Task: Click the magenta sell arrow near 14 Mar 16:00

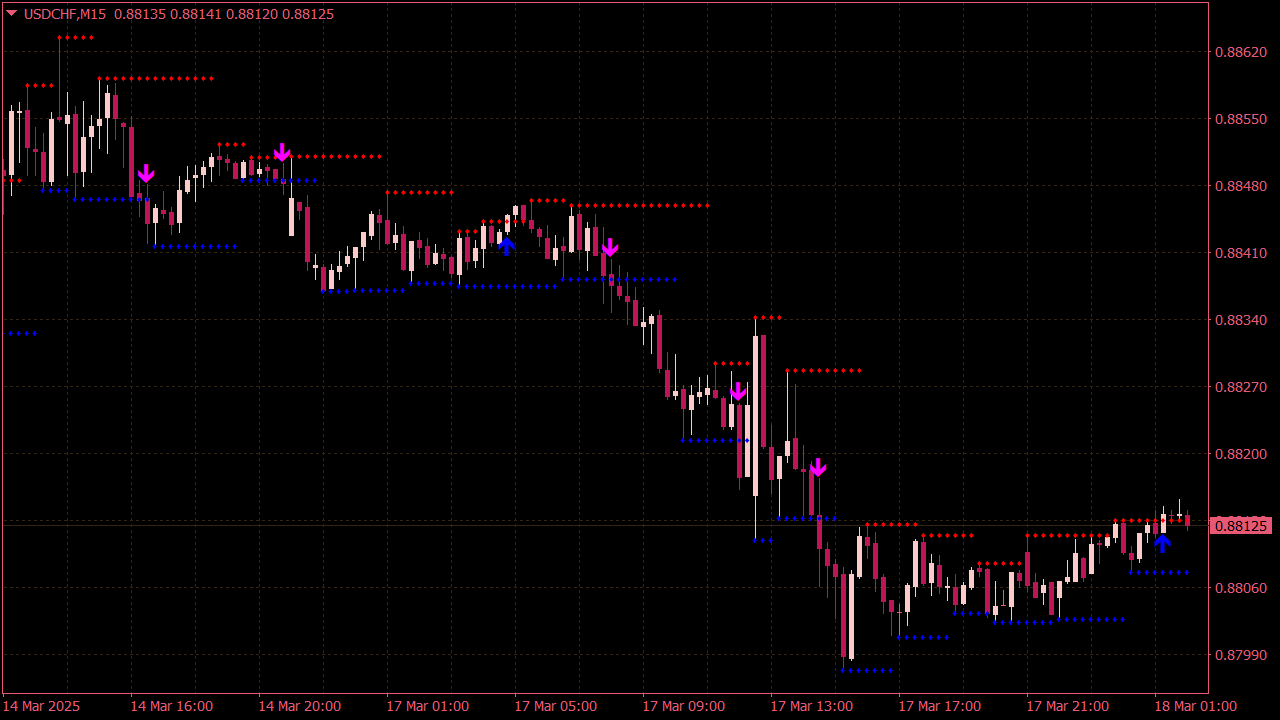Action: coord(146,174)
